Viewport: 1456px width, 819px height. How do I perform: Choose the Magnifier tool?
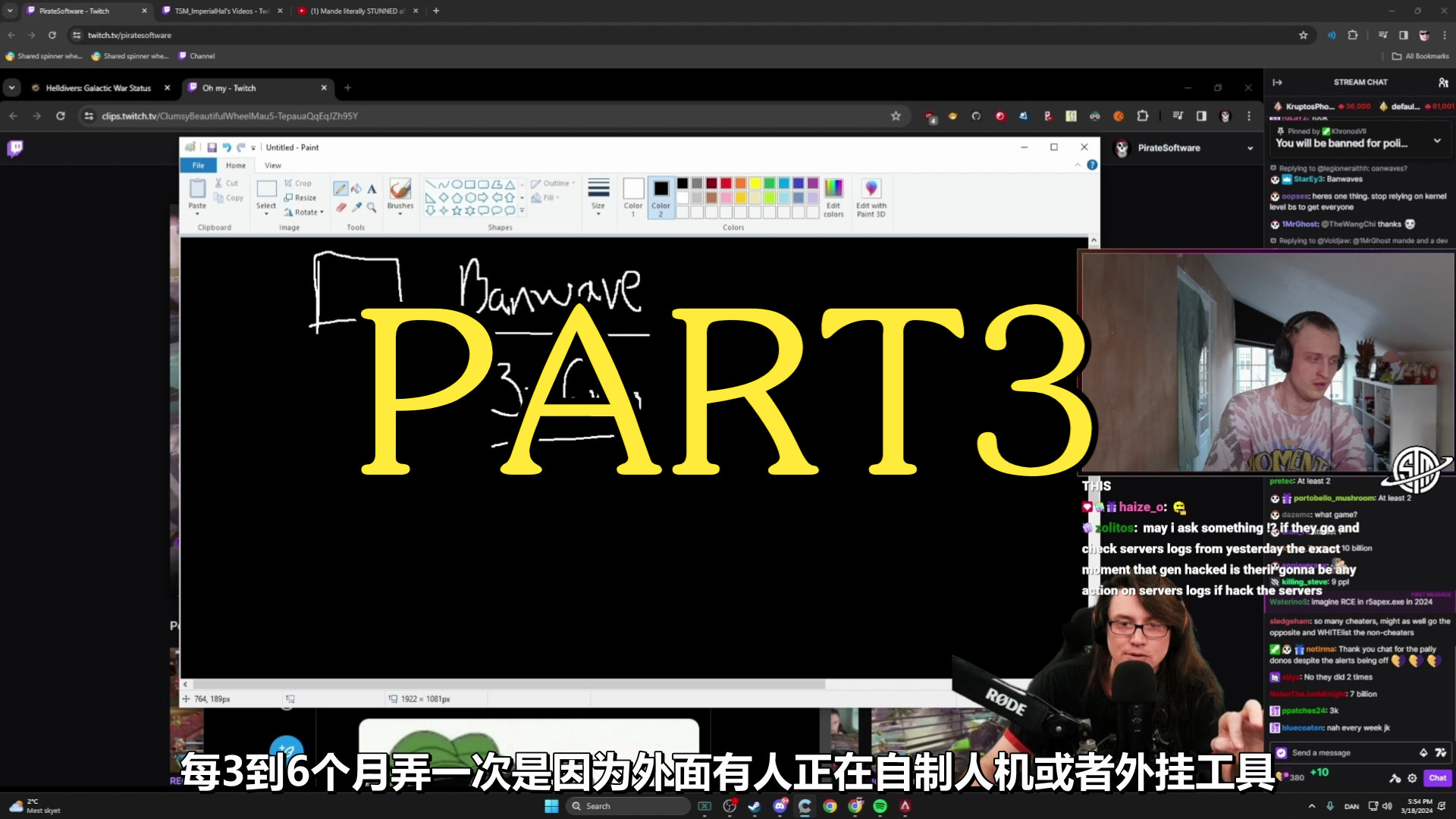click(370, 206)
